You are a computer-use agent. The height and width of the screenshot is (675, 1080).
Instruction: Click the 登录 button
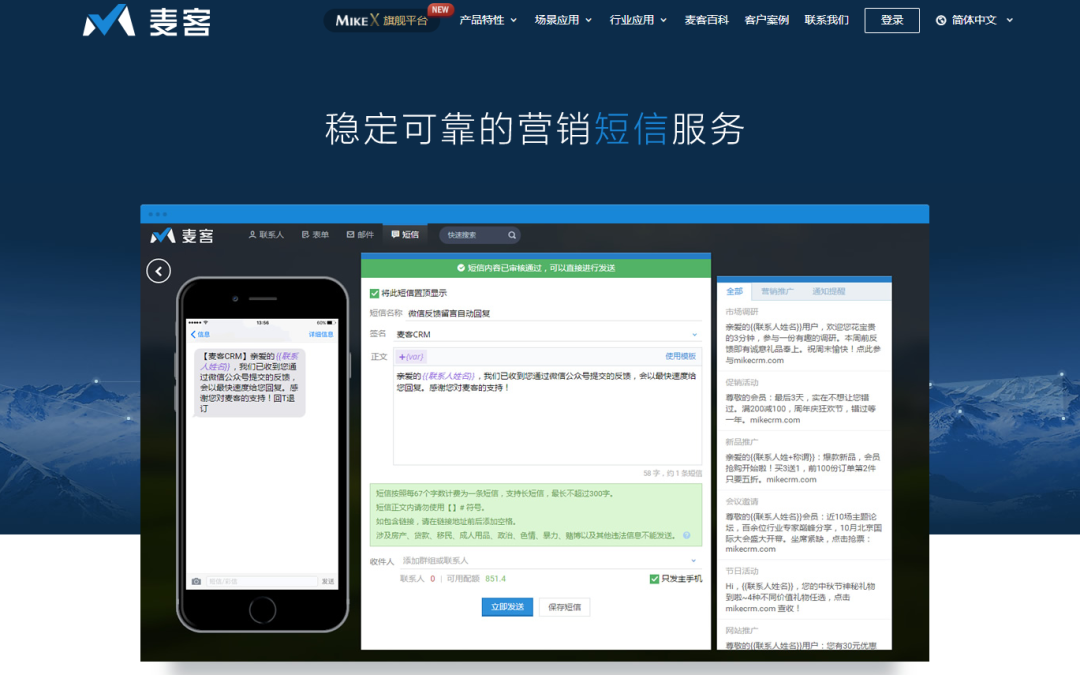point(892,20)
